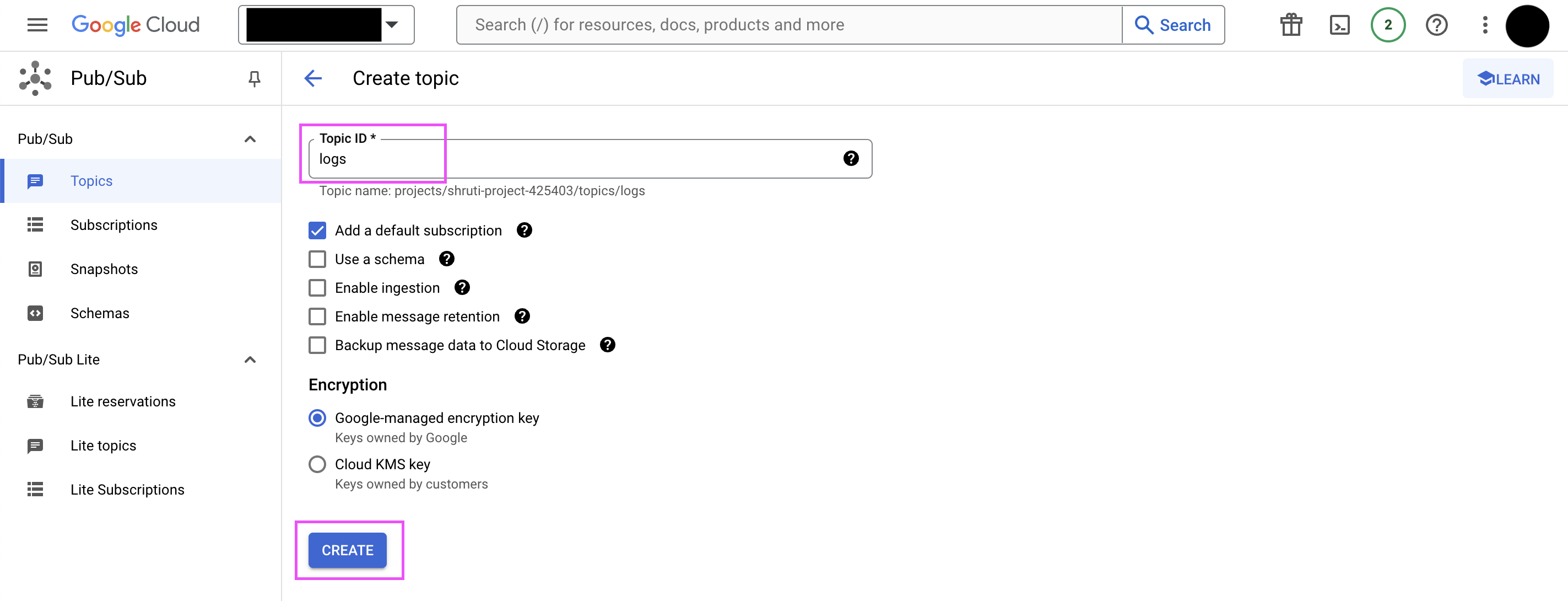This screenshot has height=601, width=1568.
Task: Open the three-dot settings menu
Action: pos(1485,25)
